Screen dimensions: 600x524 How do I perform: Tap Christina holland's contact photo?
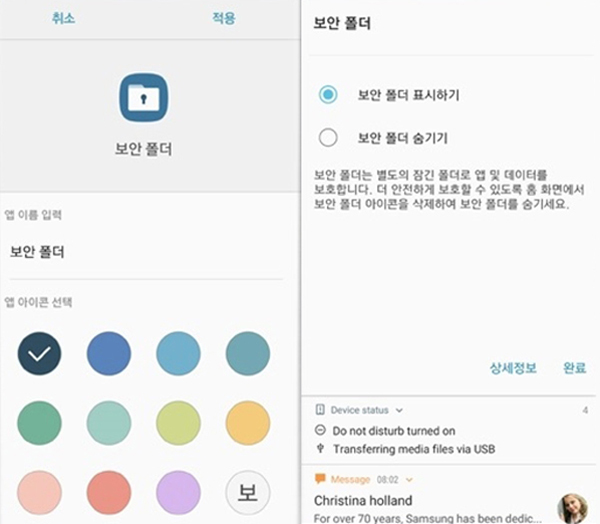pos(572,509)
